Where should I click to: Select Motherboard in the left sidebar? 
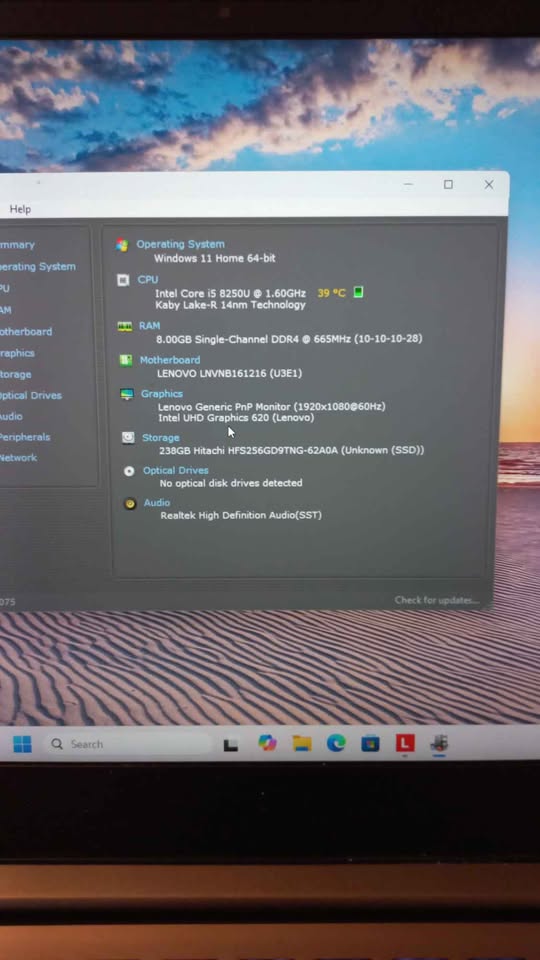[24, 331]
